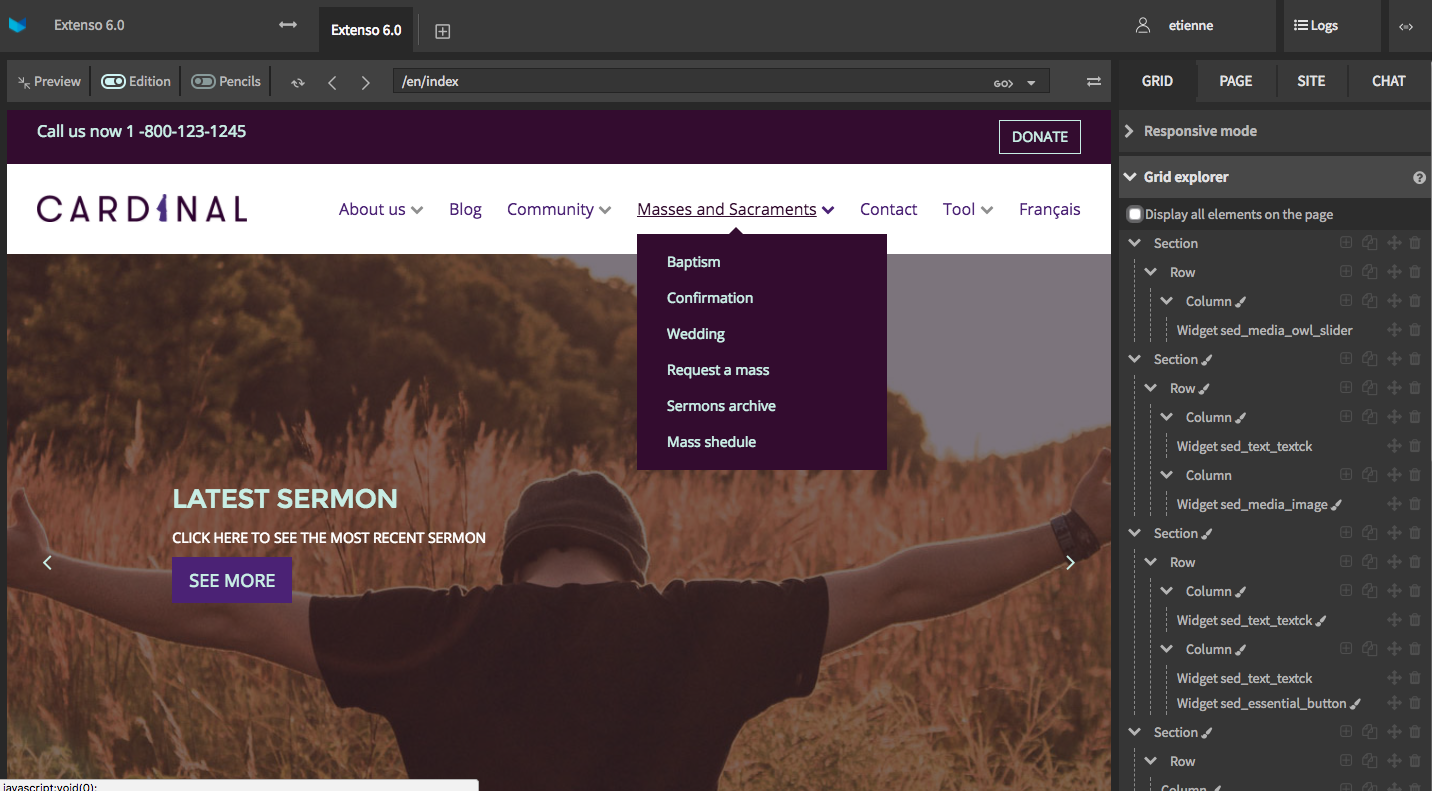
Task: Open the Logs panel
Action: pos(1316,26)
